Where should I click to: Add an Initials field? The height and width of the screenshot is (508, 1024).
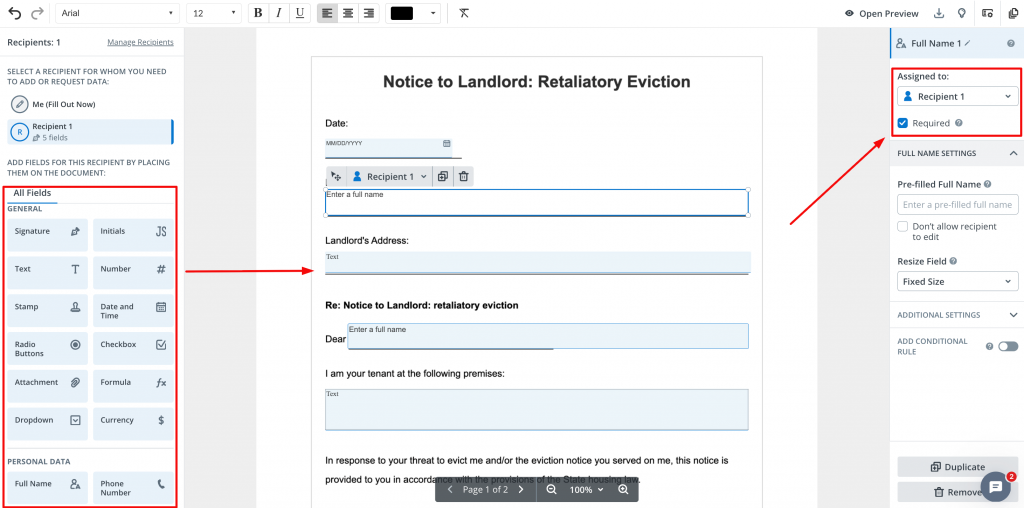click(133, 234)
